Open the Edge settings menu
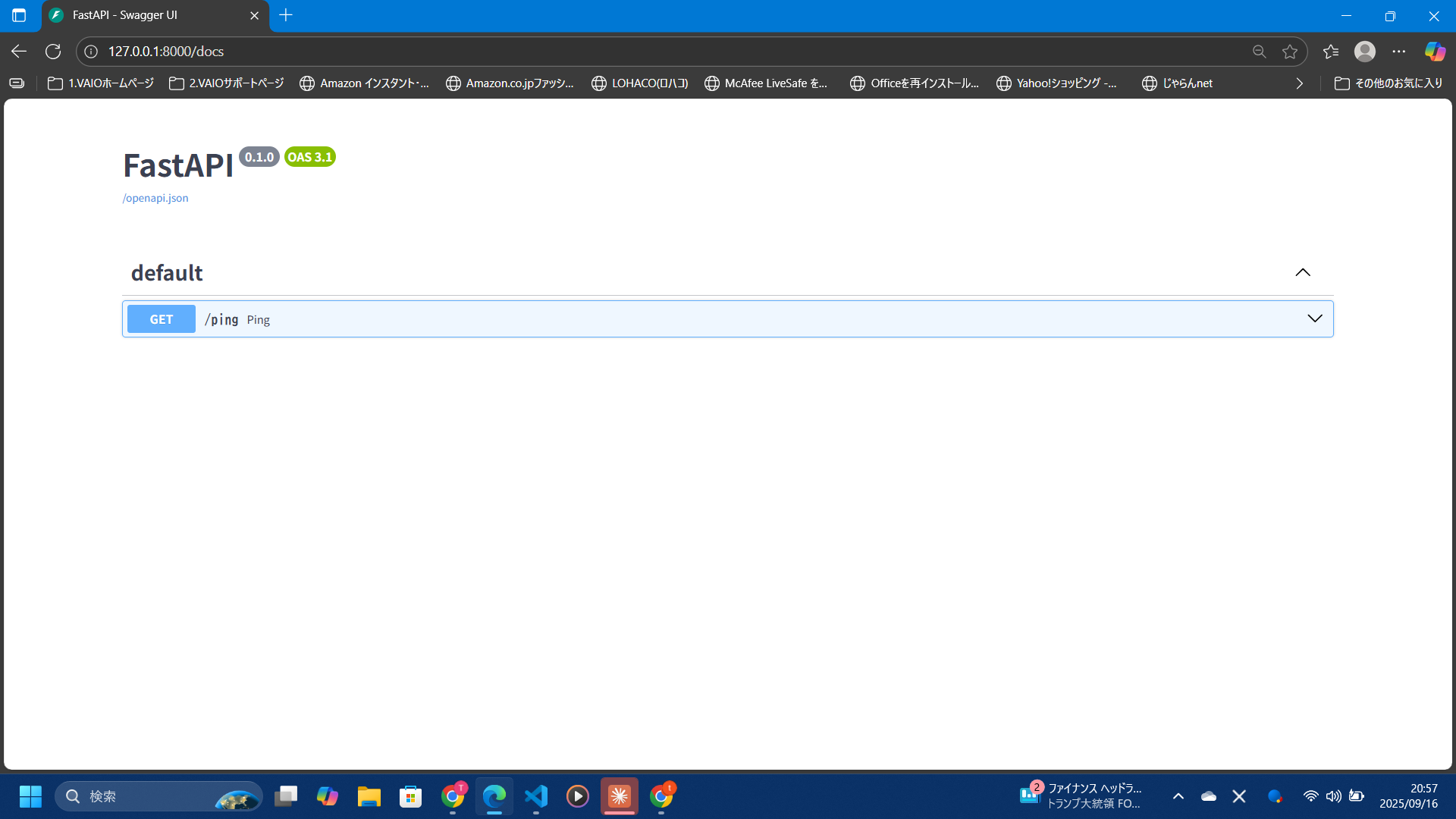 (1400, 51)
